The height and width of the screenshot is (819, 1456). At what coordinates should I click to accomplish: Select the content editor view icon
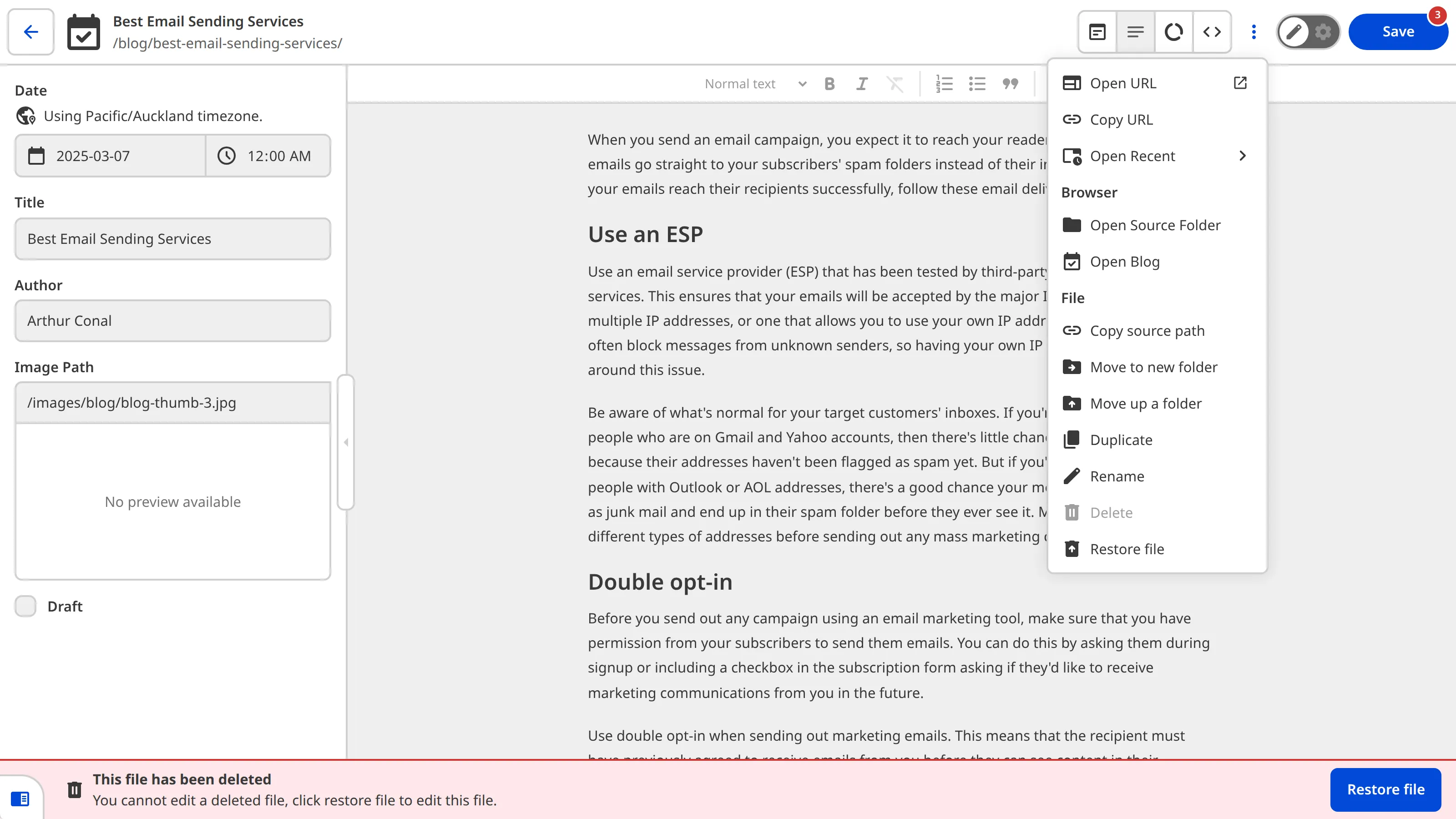tap(1136, 32)
